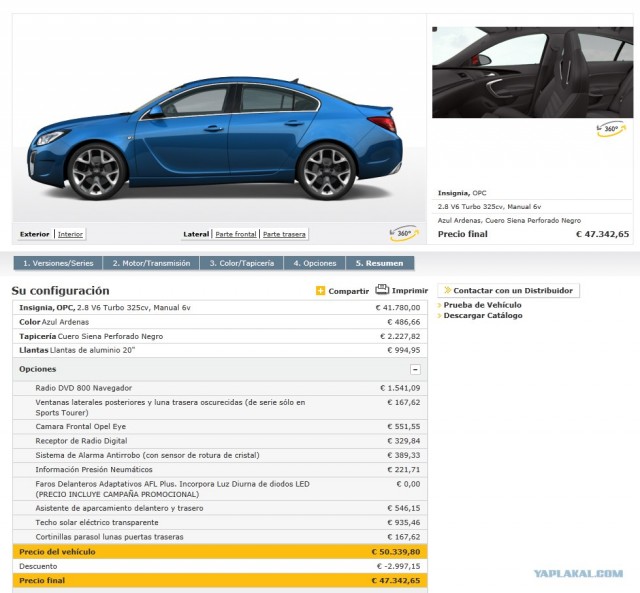The width and height of the screenshot is (640, 593).
Task: Click the Compartir label
Action: click(x=349, y=291)
